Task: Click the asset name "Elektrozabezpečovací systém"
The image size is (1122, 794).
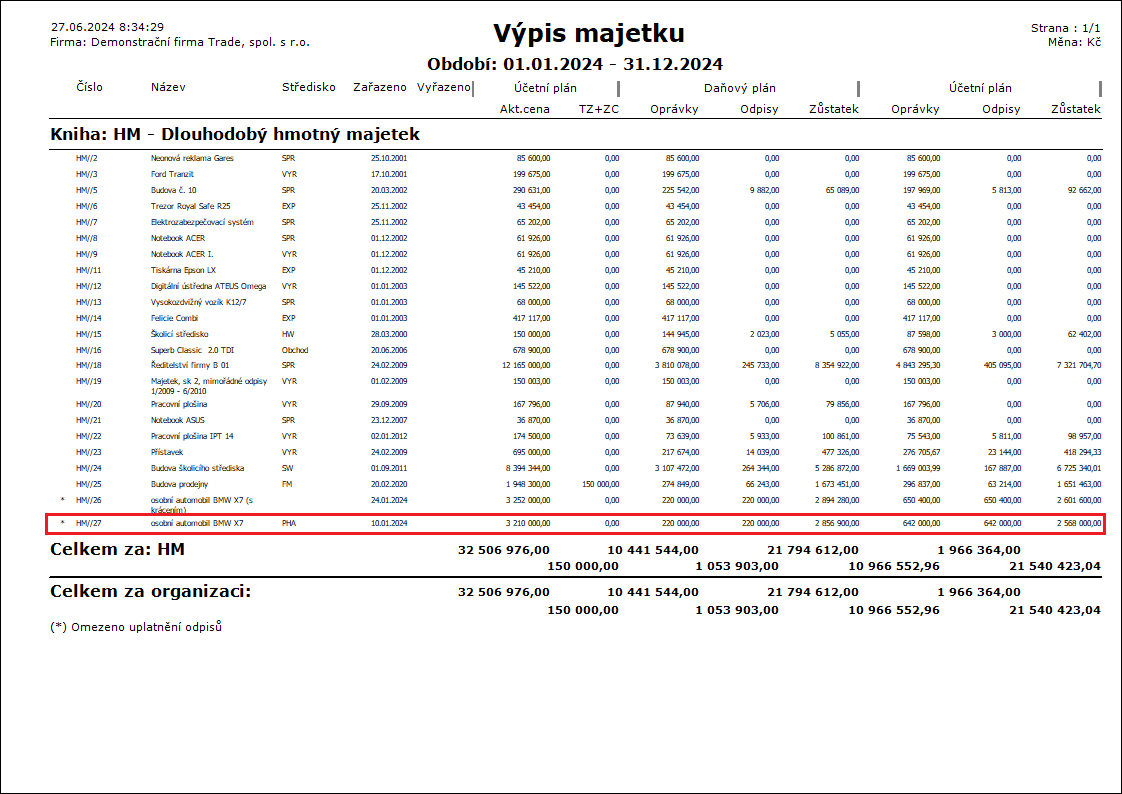Action: click(202, 222)
